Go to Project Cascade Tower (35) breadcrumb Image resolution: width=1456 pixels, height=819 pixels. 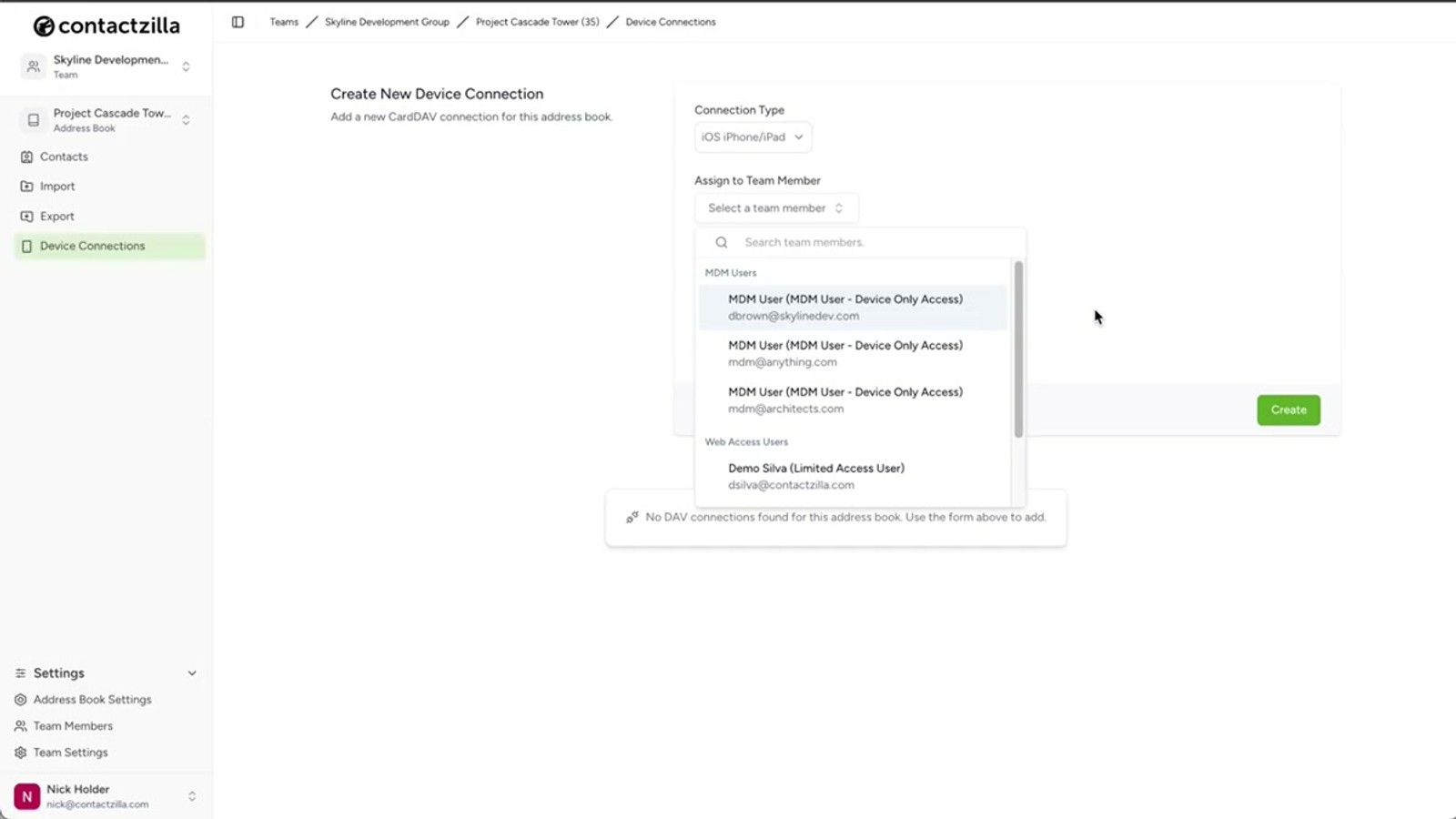(x=538, y=22)
